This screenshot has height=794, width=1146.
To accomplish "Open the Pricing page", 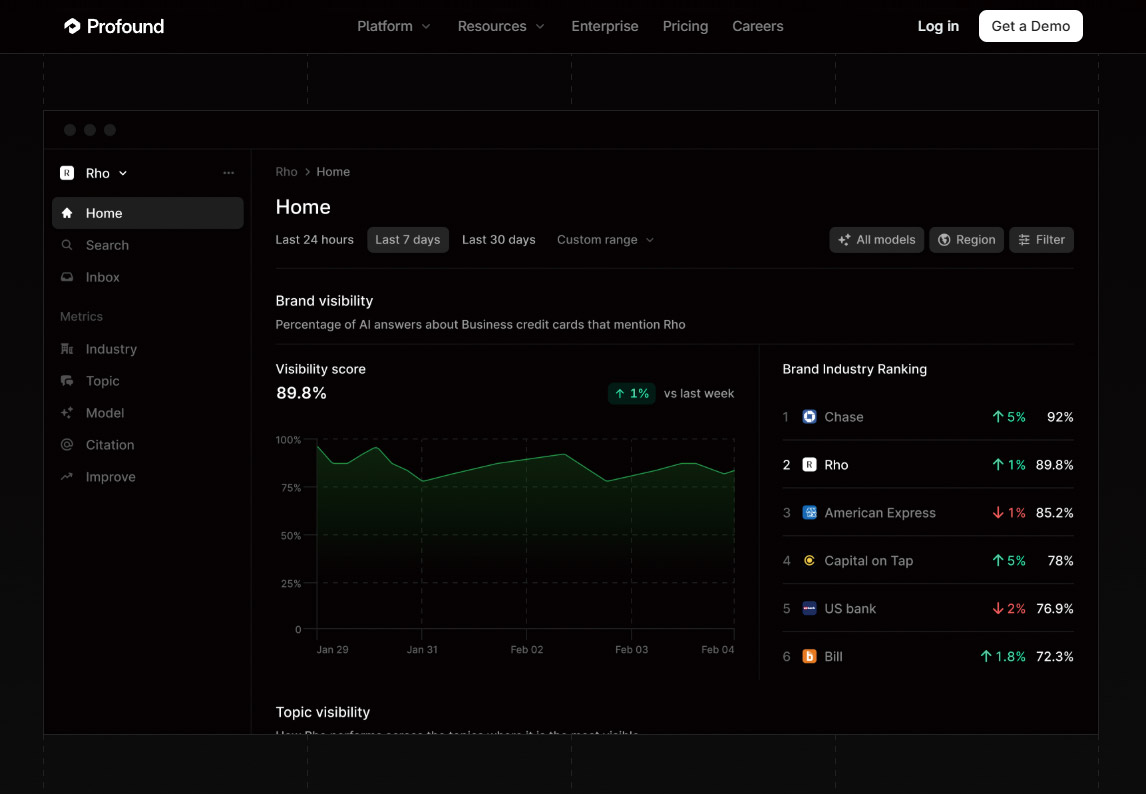I will (x=686, y=26).
